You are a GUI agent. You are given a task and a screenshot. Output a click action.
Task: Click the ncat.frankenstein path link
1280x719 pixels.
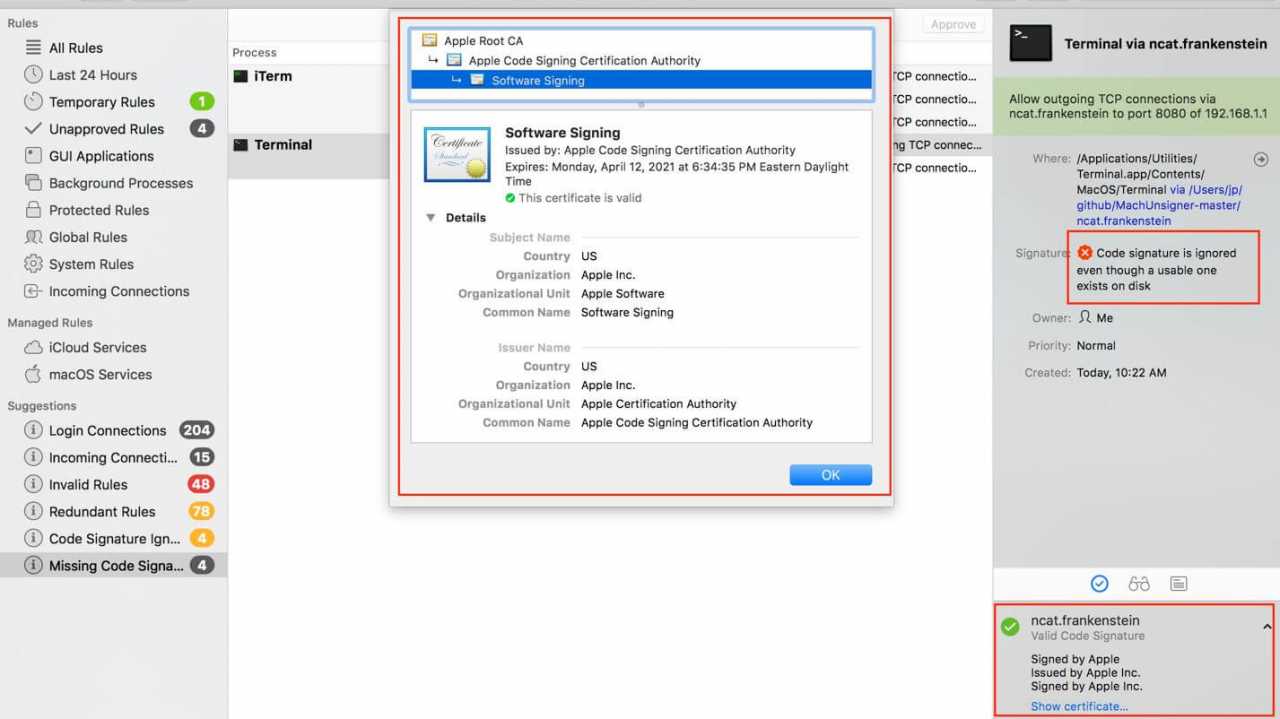coord(1159,205)
